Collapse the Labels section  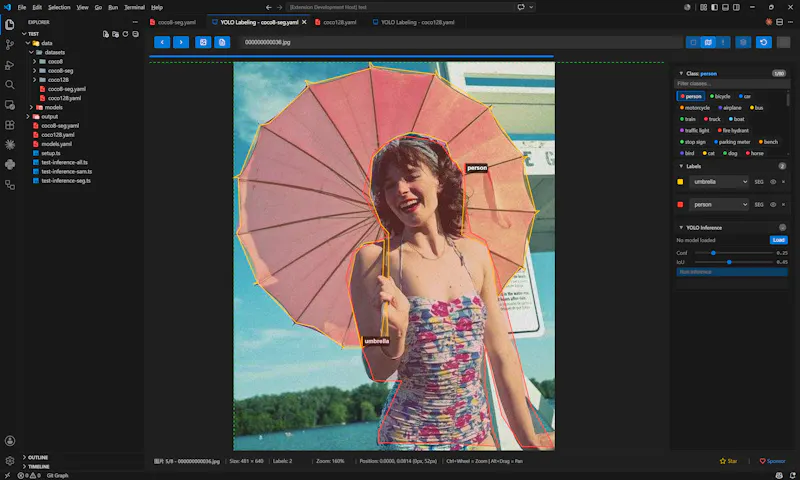coord(681,166)
